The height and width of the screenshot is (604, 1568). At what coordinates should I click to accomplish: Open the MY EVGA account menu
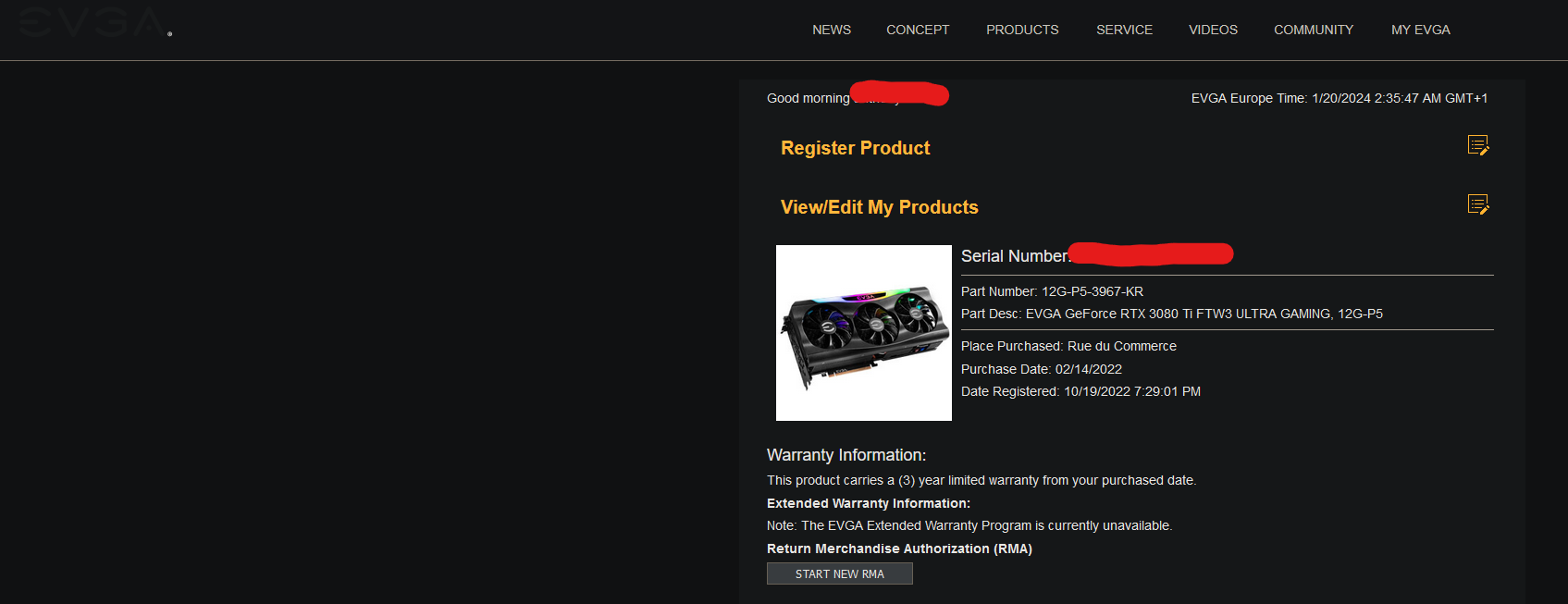pos(1421,30)
